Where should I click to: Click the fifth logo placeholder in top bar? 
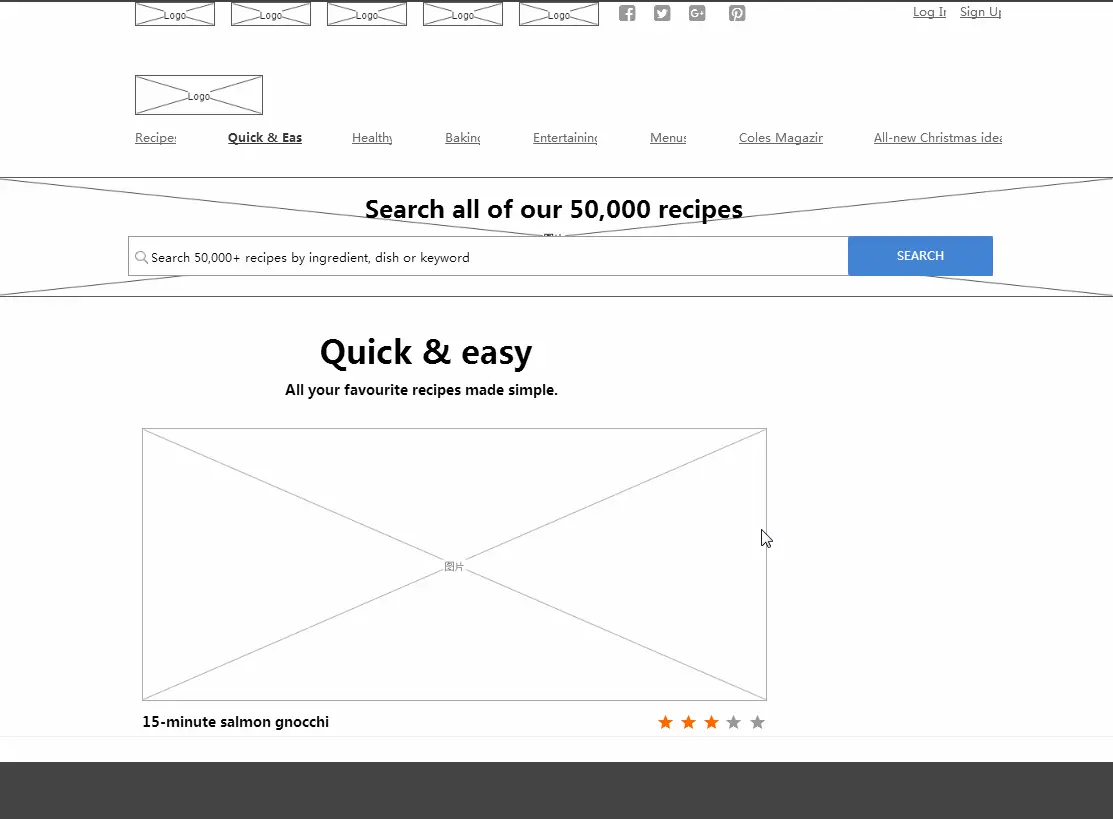[x=559, y=14]
